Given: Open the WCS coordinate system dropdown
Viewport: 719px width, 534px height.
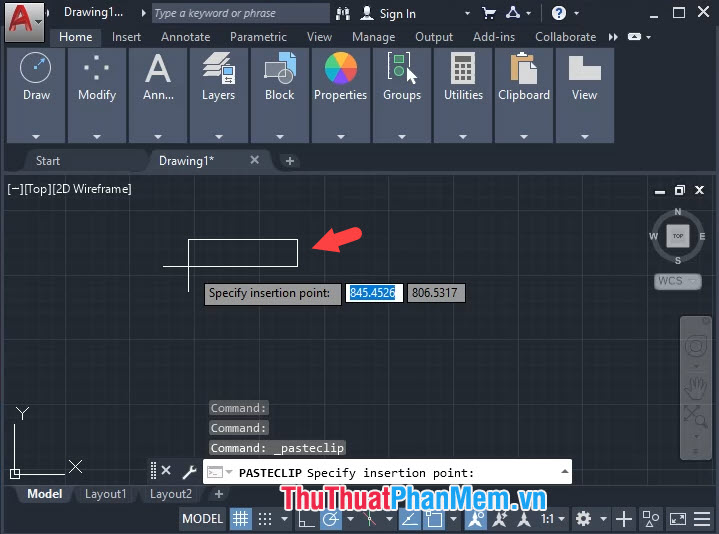Looking at the screenshot, I should point(677,281).
